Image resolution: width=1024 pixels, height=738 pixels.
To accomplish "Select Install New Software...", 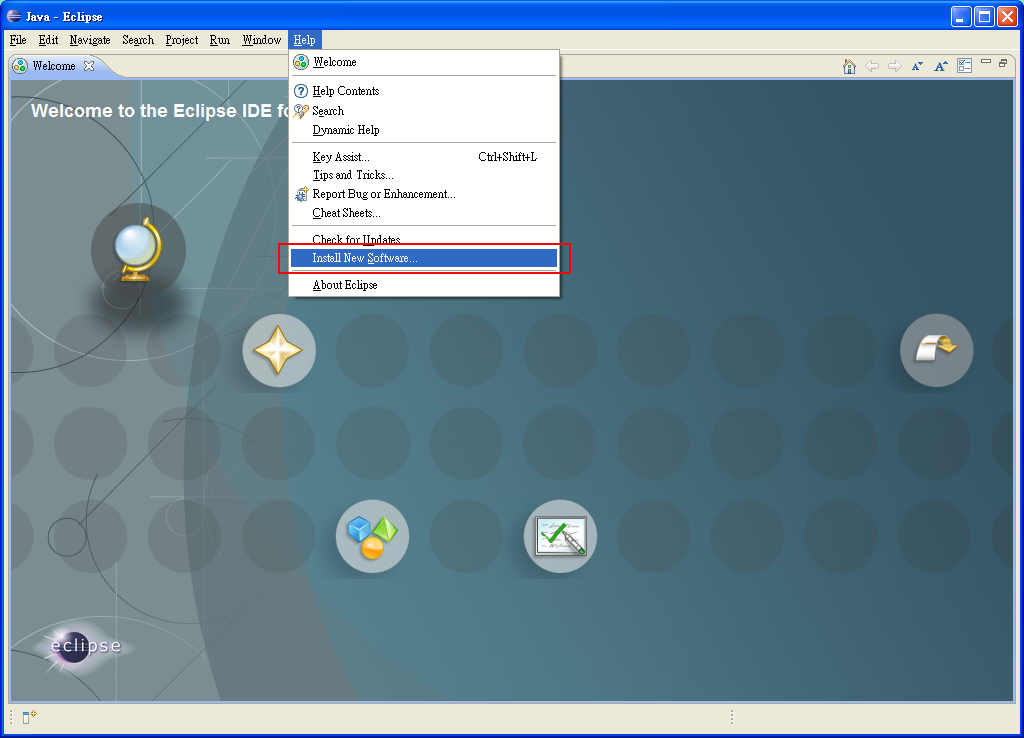I will [424, 258].
